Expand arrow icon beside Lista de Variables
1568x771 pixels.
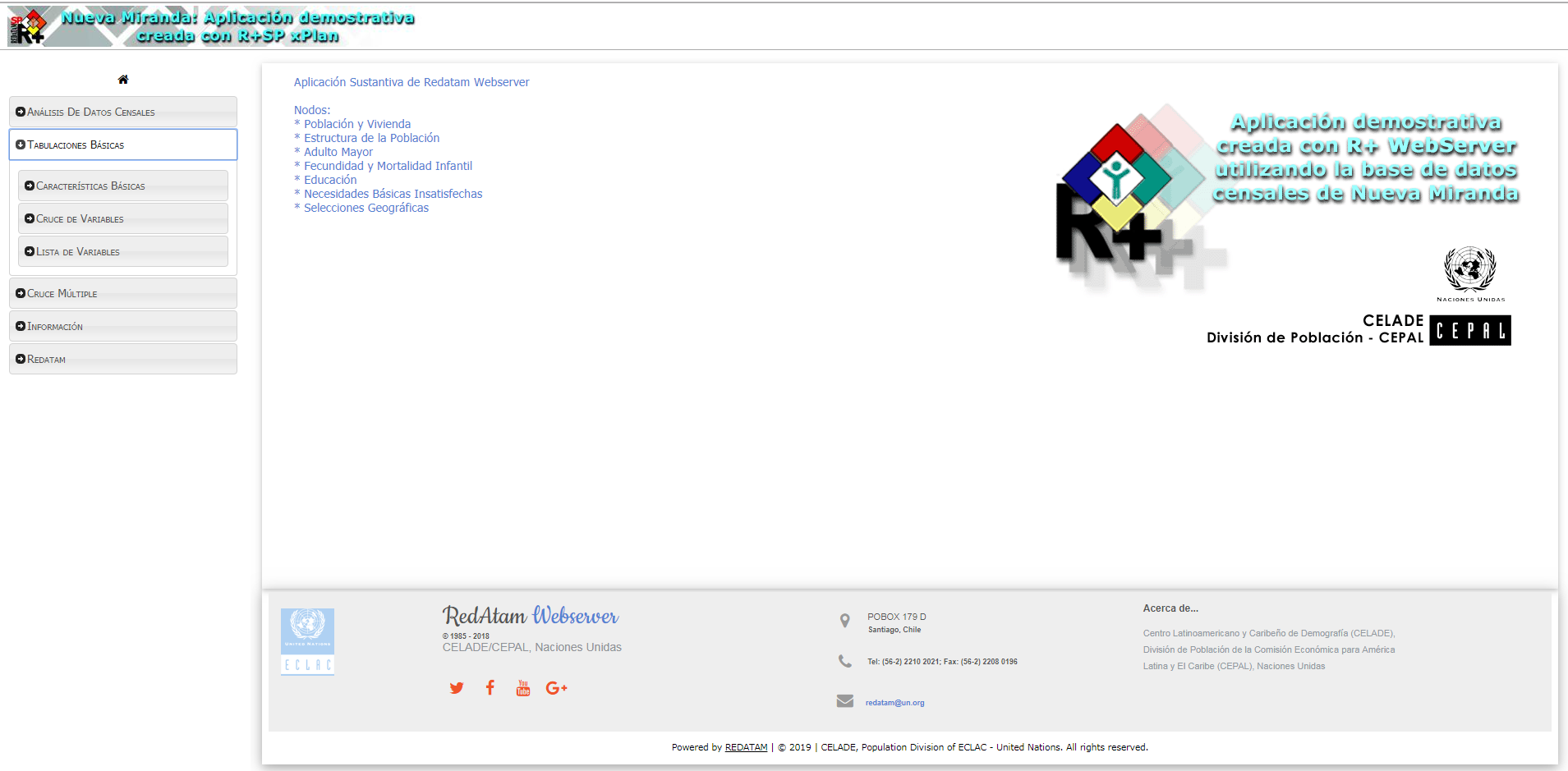pos(30,251)
